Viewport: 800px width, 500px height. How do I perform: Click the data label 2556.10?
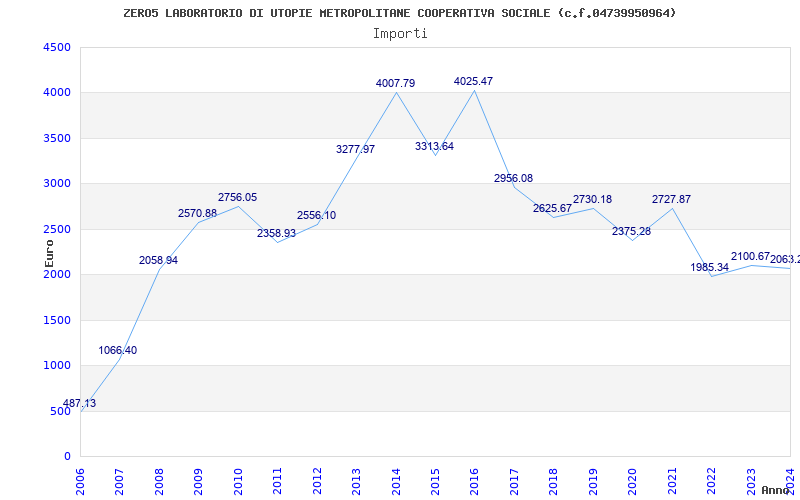coord(316,216)
